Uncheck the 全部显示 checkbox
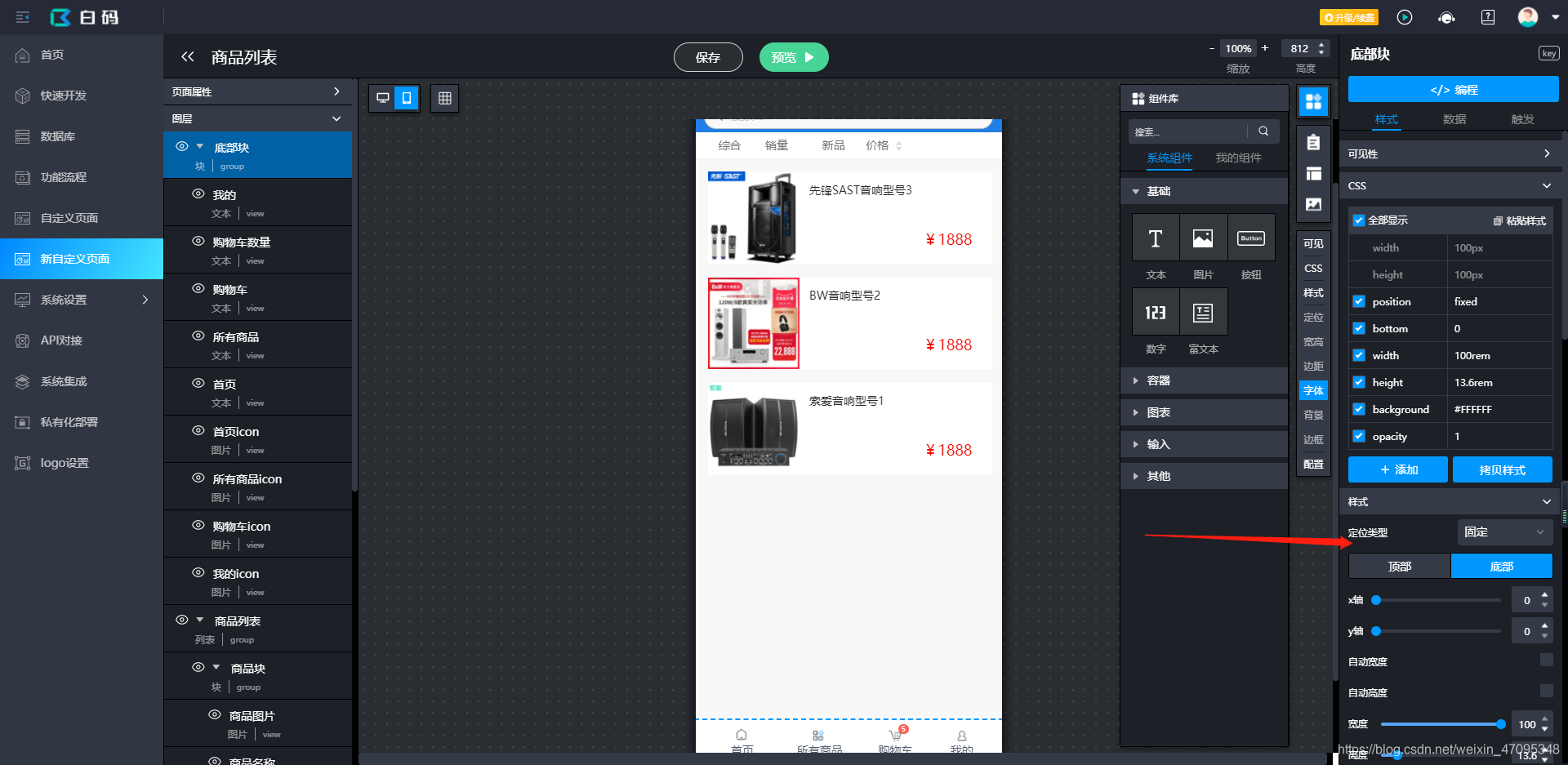 coord(1359,220)
